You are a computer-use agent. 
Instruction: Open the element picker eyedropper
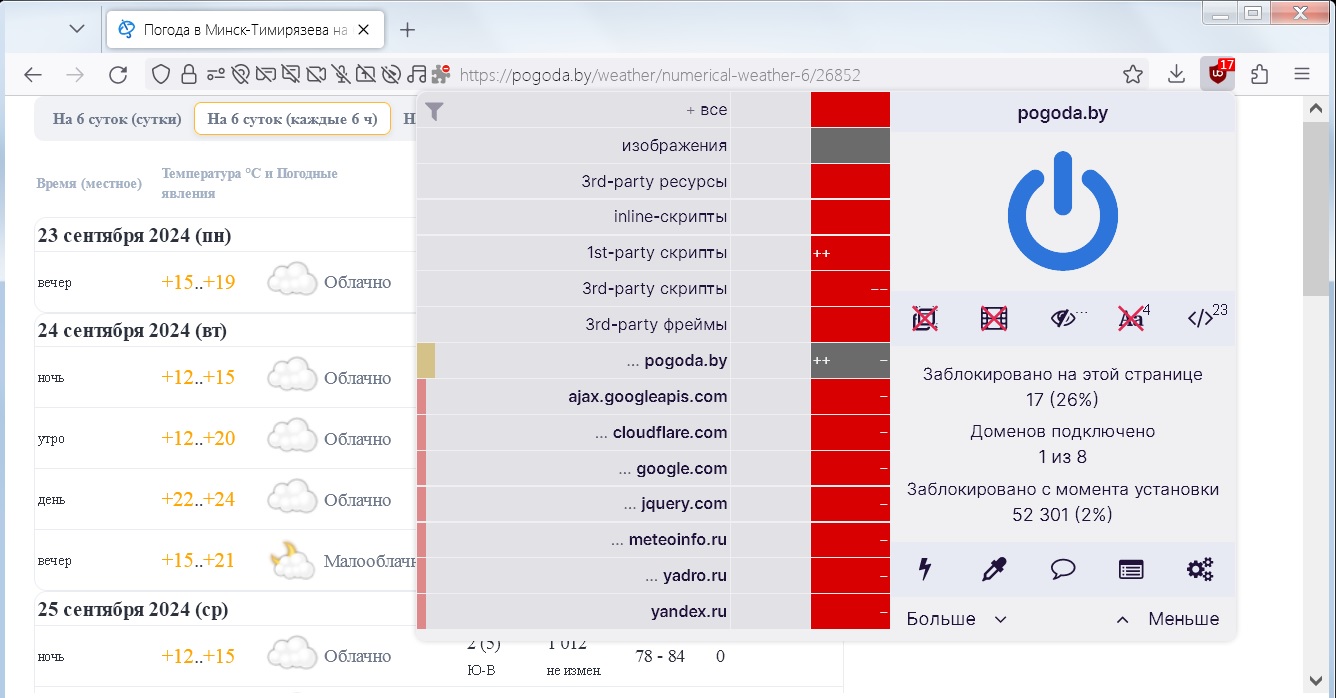pos(994,570)
